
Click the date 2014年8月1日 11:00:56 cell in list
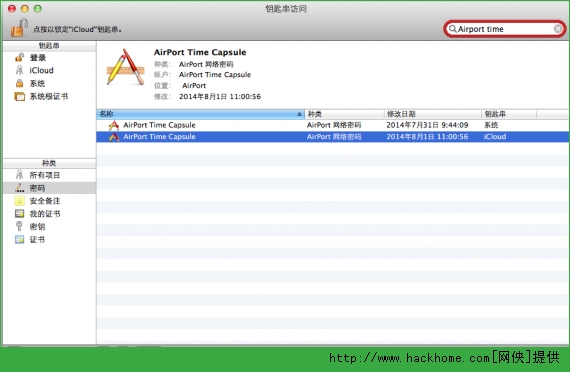[427, 137]
